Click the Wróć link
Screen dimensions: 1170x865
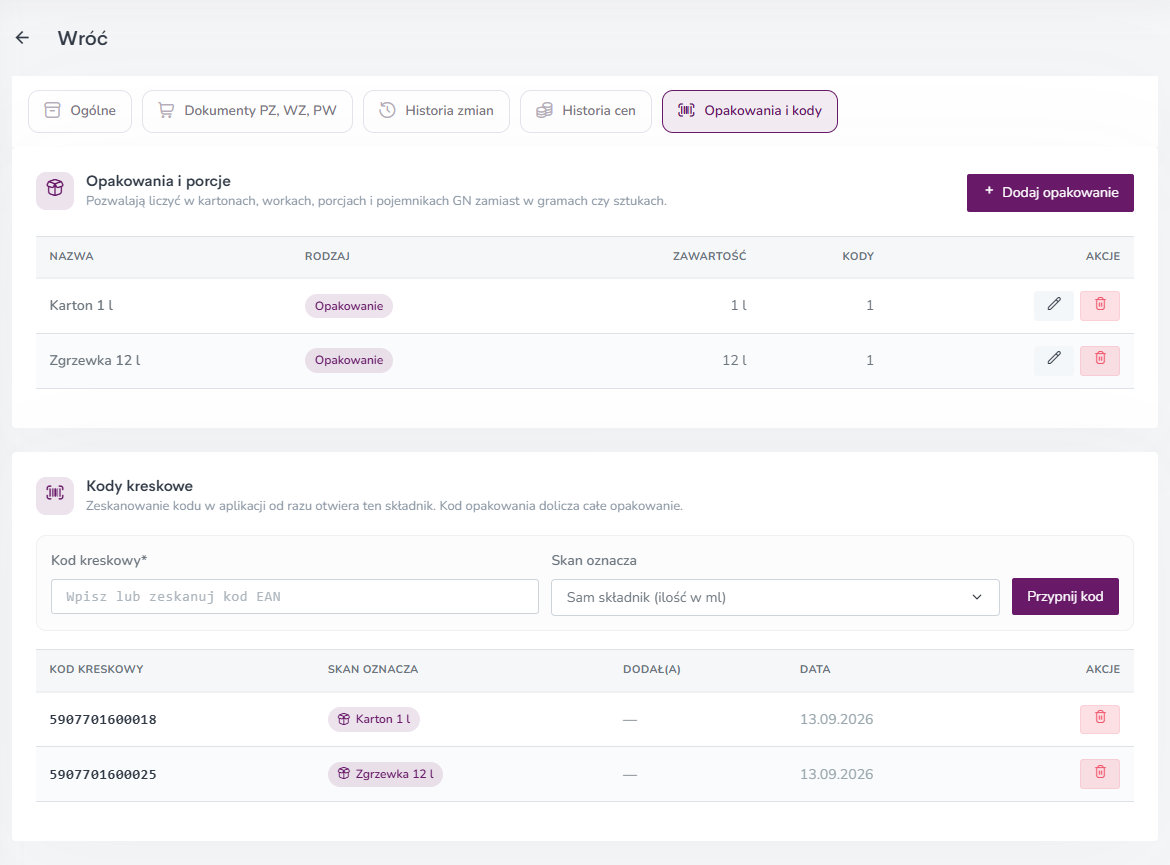pos(83,38)
